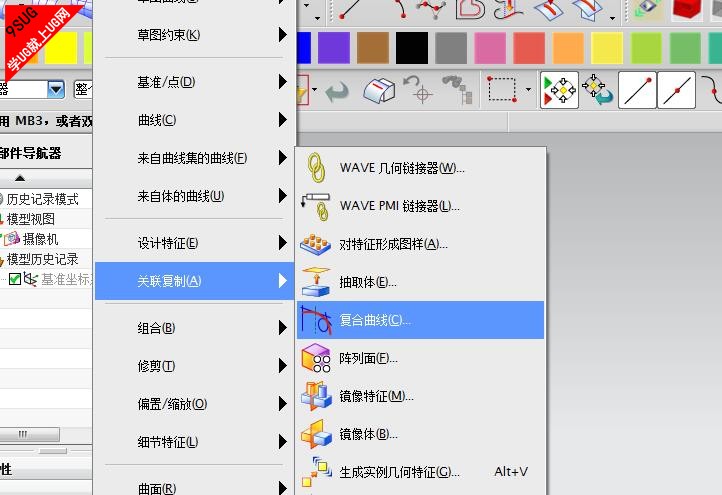This screenshot has width=722, height=495.
Task: Expand 设计特征(E) submenu
Action: point(194,243)
